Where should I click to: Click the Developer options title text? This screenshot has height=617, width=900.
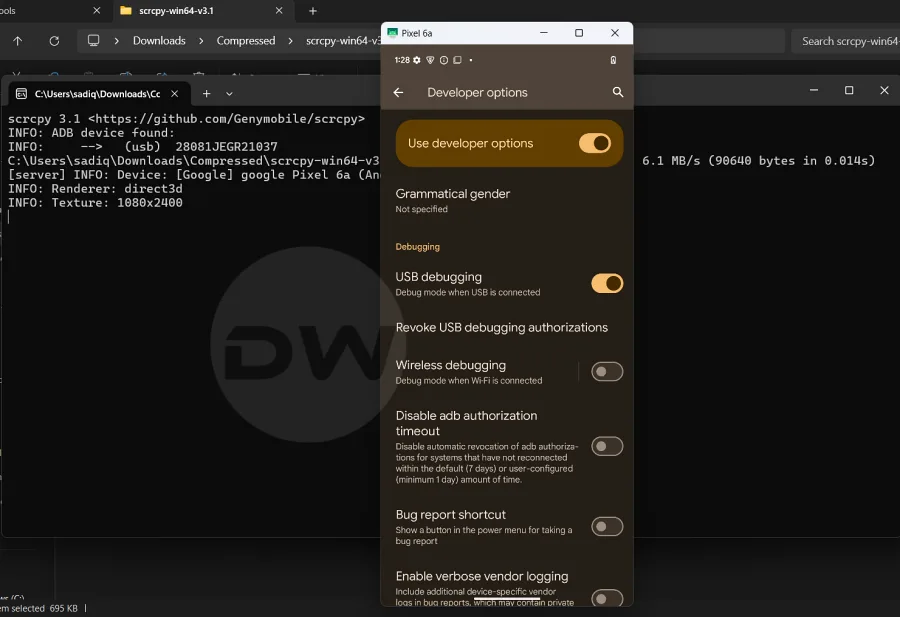point(477,92)
